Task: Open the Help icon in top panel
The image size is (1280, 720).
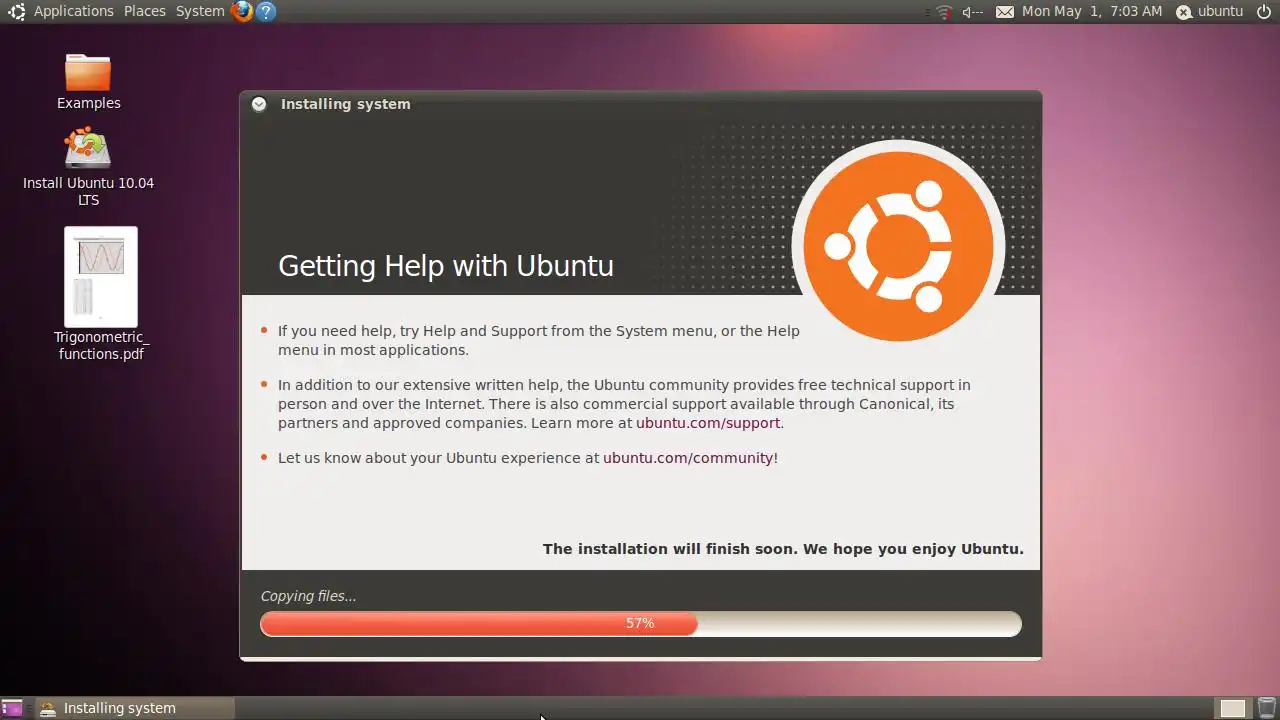Action: (x=265, y=11)
